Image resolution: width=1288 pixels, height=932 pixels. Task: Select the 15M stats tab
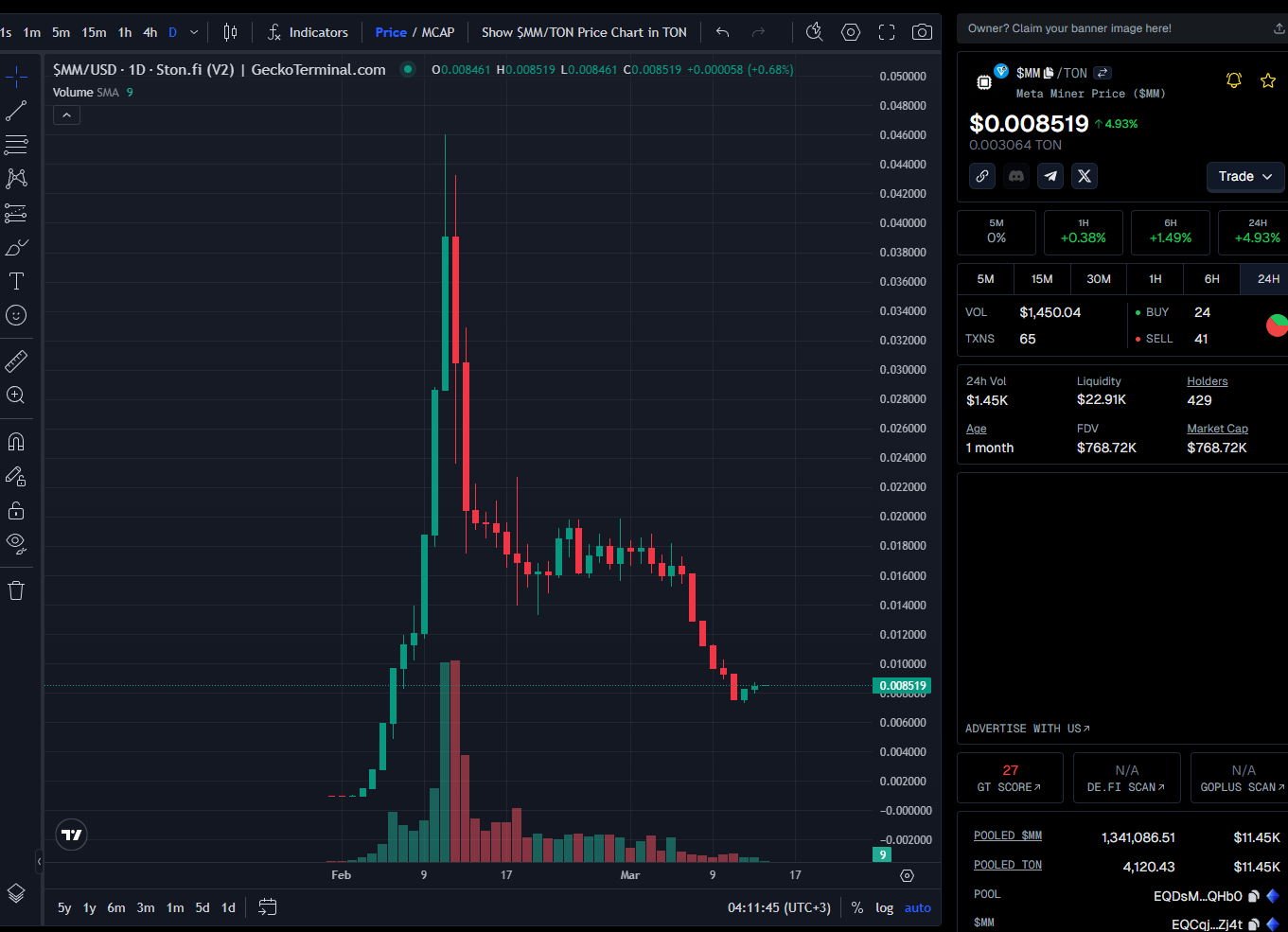pyautogui.click(x=1042, y=279)
